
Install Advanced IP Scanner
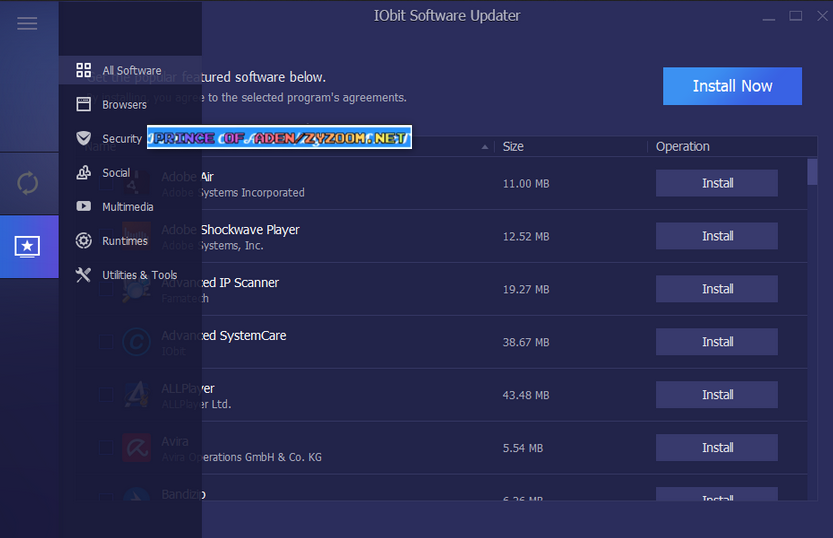pos(717,289)
